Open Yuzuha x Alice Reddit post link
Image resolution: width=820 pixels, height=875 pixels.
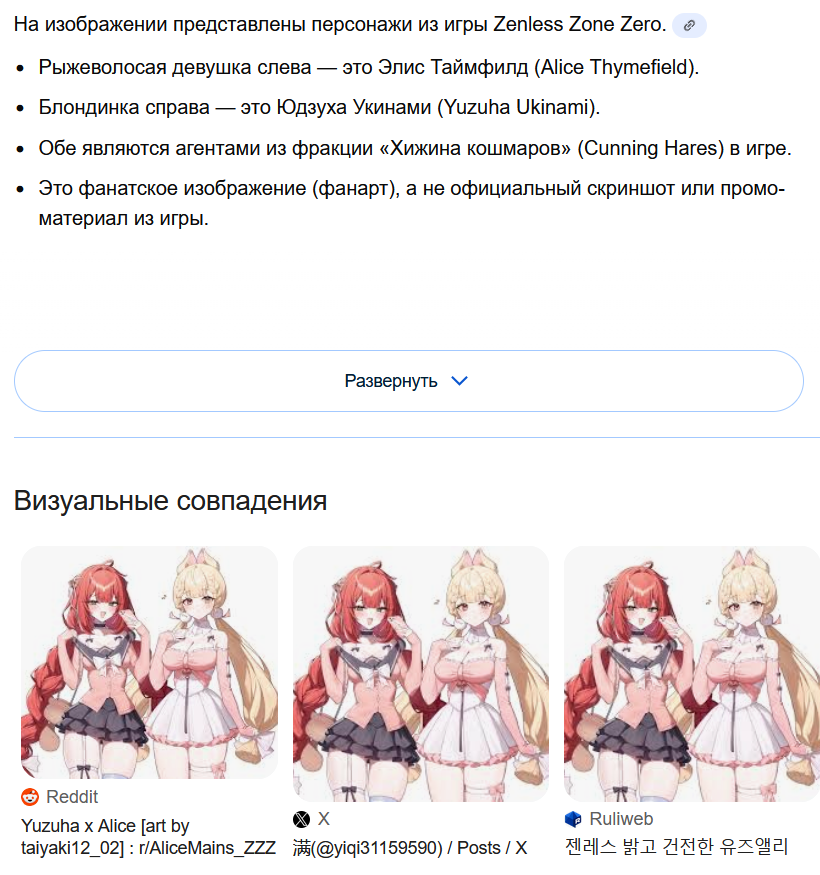coord(148,836)
